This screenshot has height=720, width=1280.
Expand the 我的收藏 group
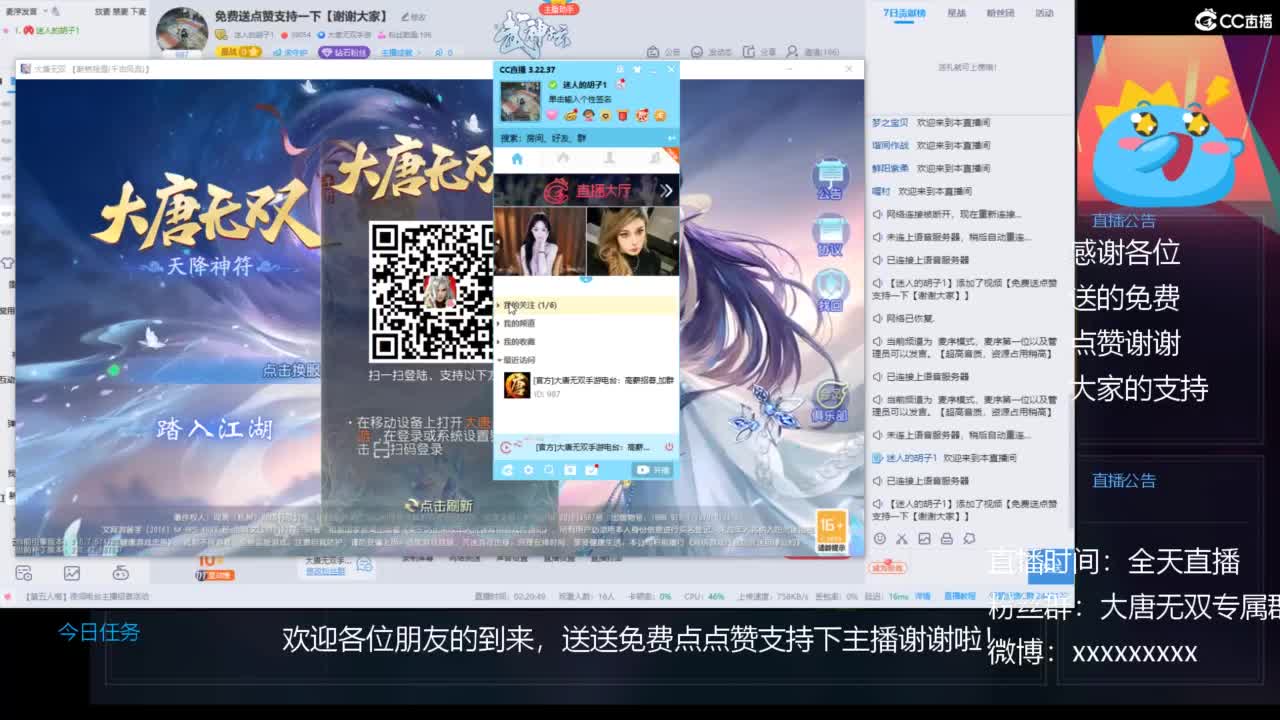[586, 341]
